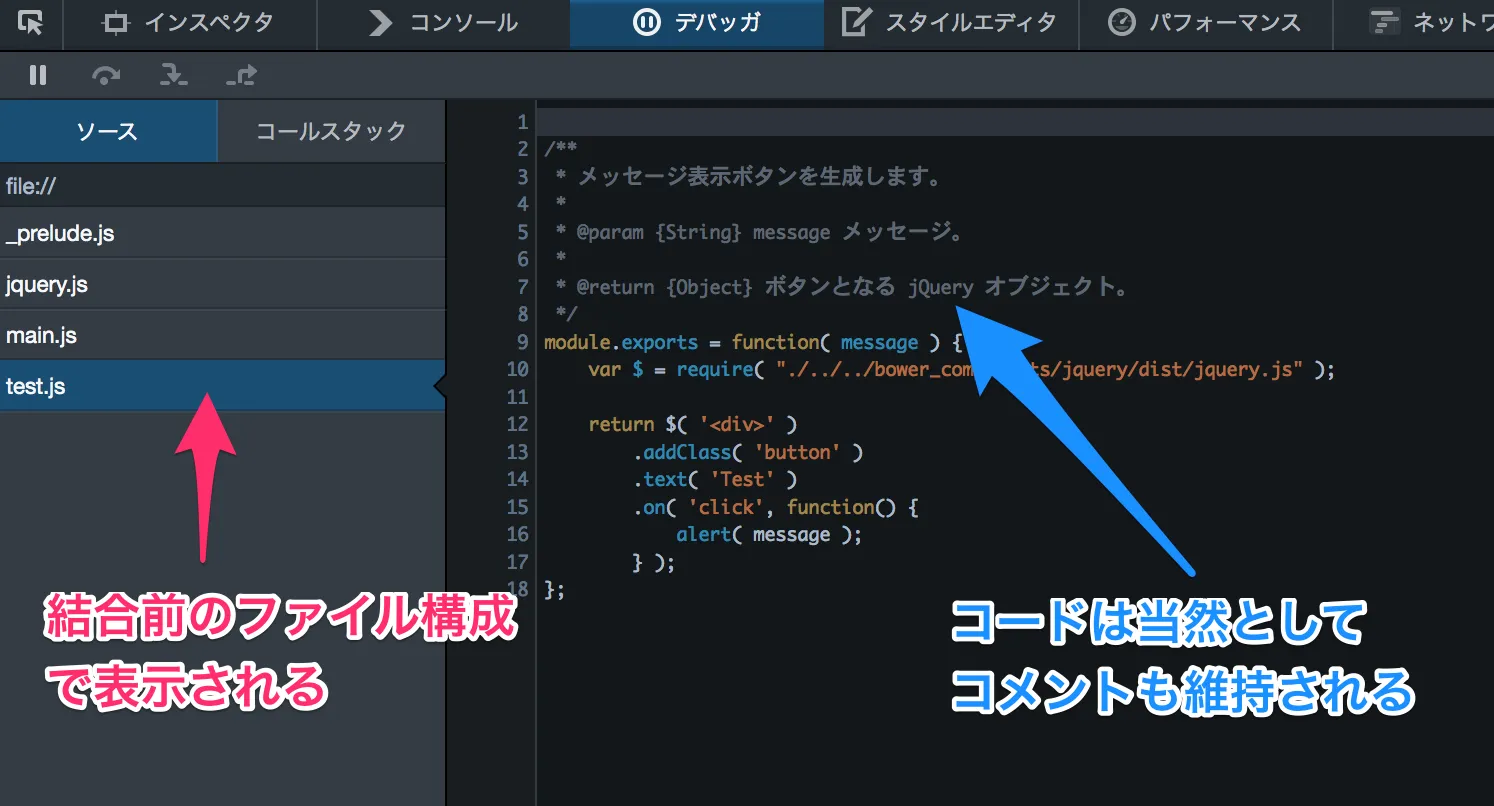The height and width of the screenshot is (806, 1494).
Task: Click the コンソール chevron icon
Action: point(378,24)
